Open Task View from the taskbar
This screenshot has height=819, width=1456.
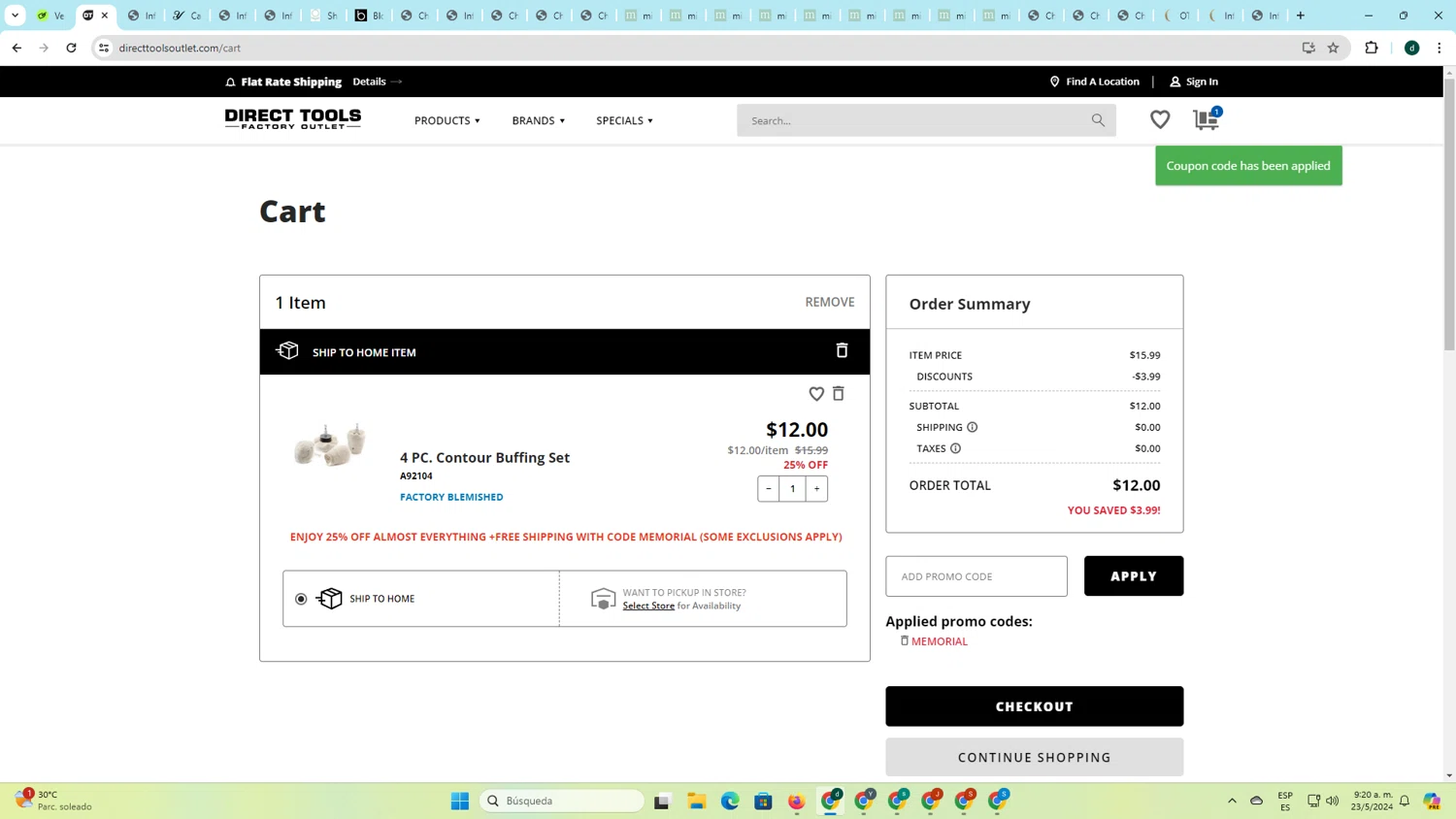click(662, 801)
